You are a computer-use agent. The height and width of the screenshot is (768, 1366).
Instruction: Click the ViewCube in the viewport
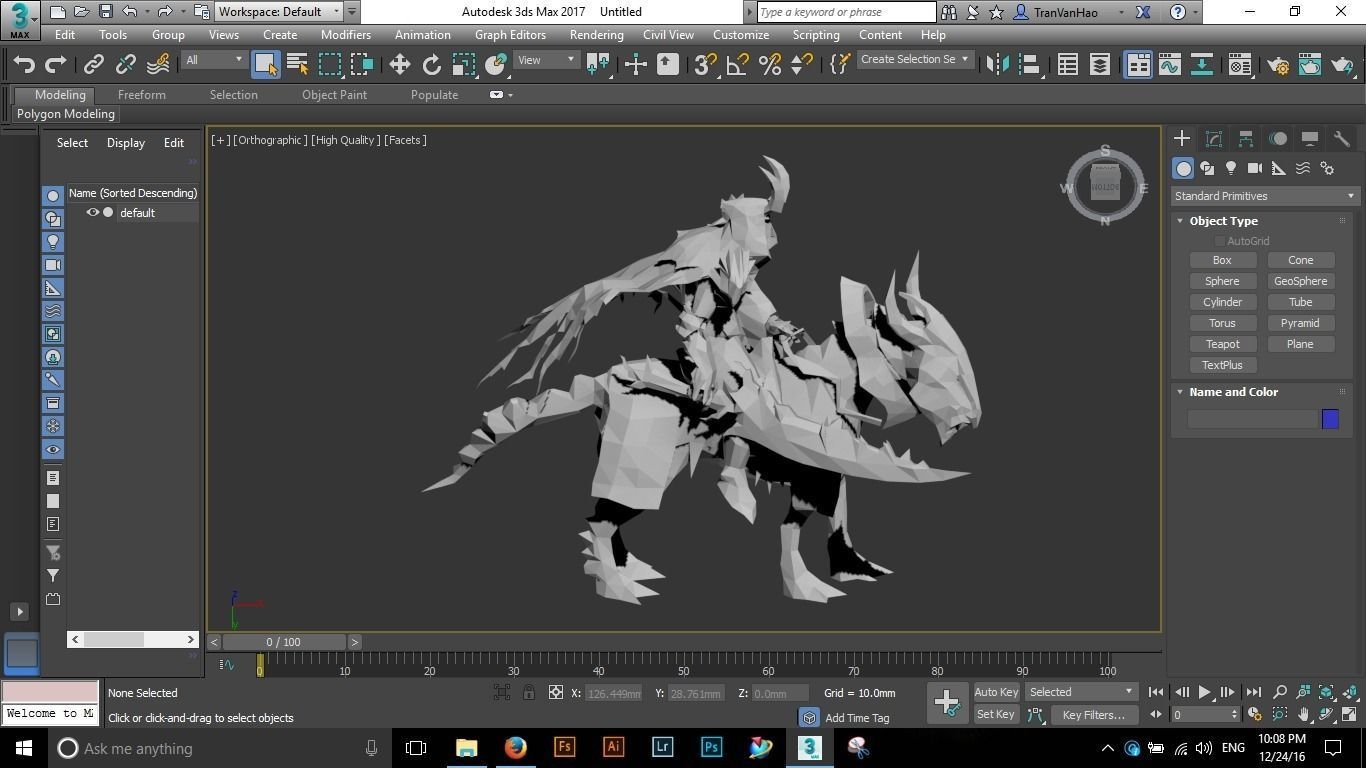(x=1105, y=186)
